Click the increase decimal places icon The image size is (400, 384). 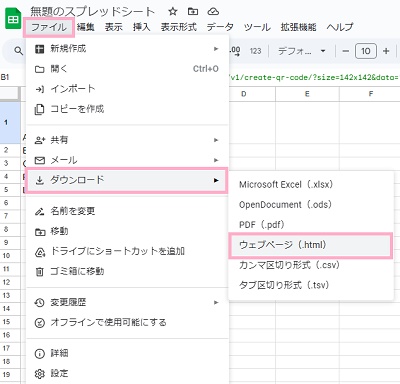(x=235, y=51)
